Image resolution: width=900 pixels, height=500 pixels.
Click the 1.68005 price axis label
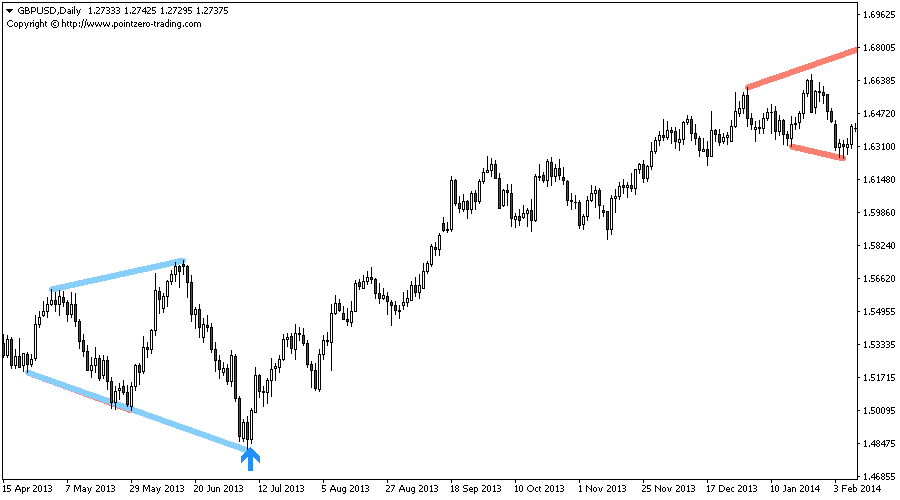[878, 48]
